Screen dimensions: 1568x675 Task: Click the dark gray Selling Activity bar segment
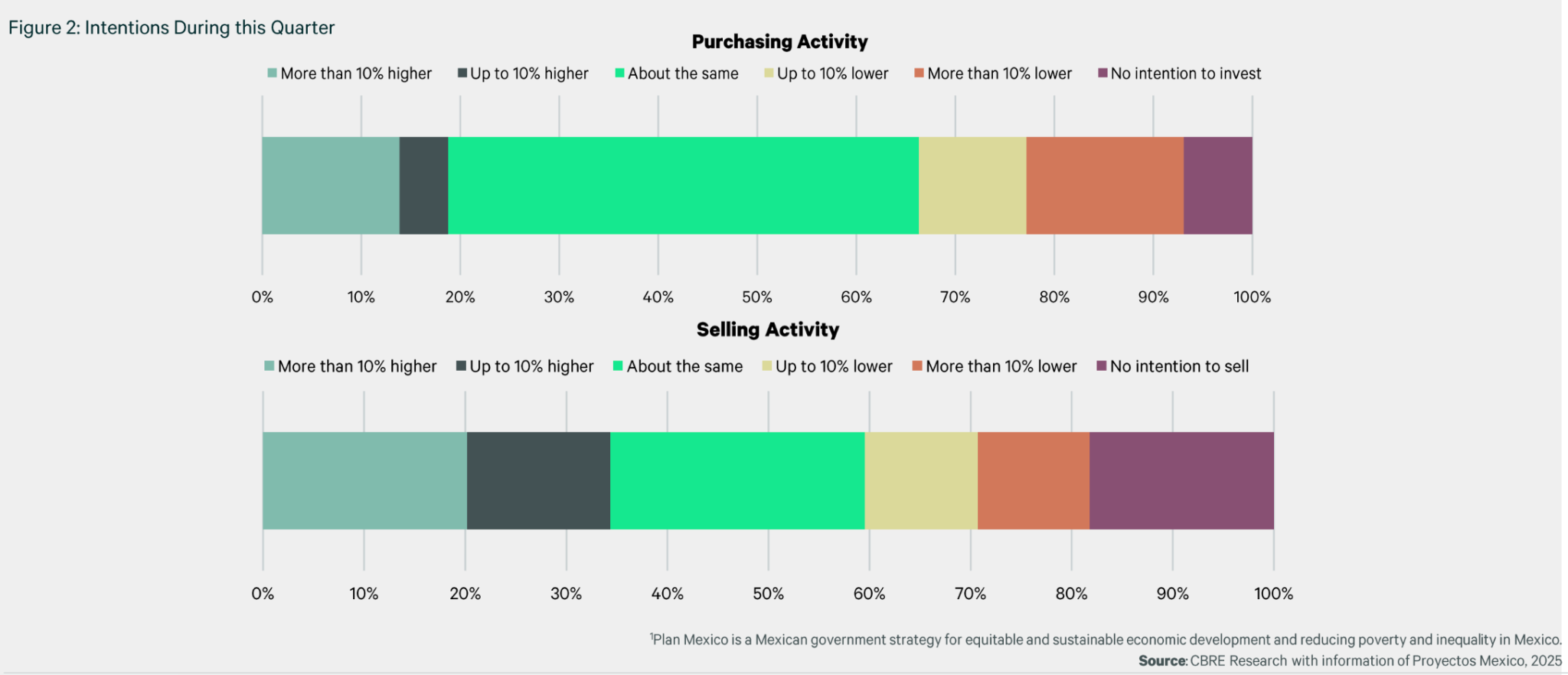click(x=538, y=480)
